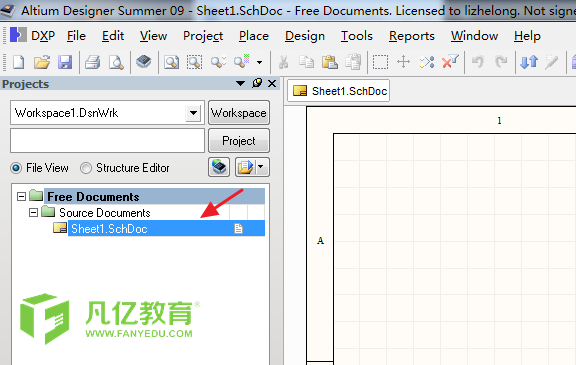Viewport: 576px width, 365px height.
Task: Zoom on selected objects icon
Action: pos(218,61)
